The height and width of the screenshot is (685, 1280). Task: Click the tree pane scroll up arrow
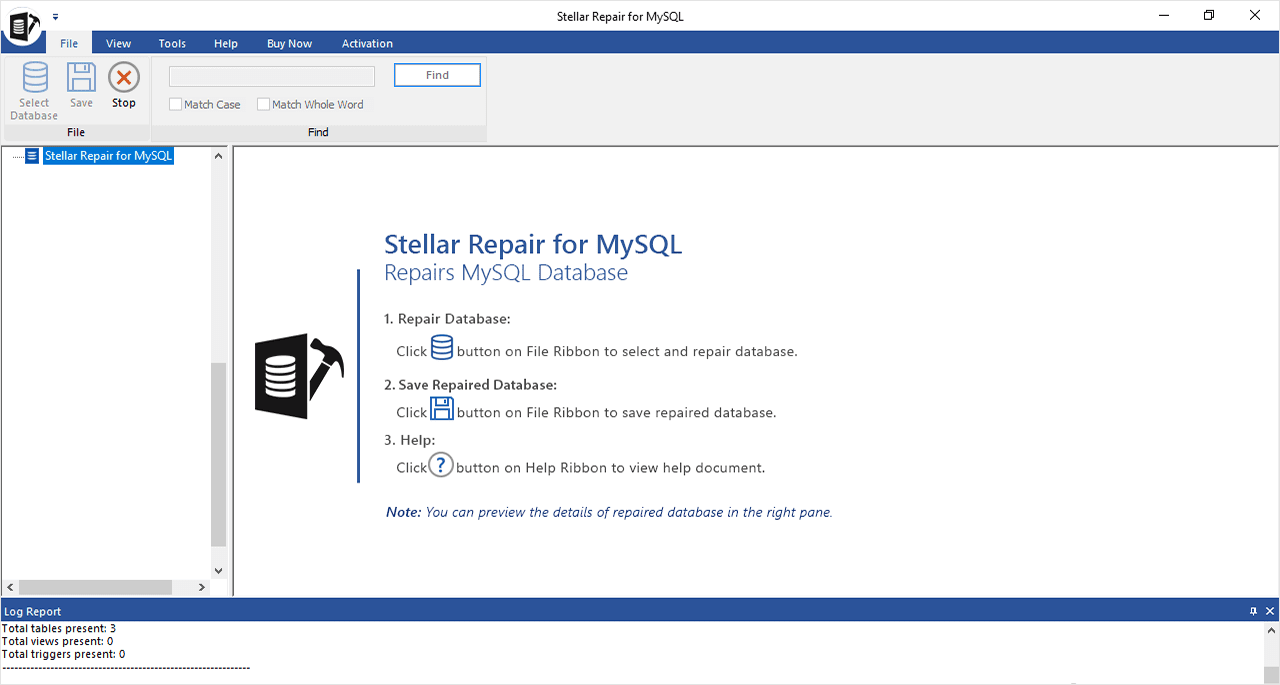pos(219,156)
